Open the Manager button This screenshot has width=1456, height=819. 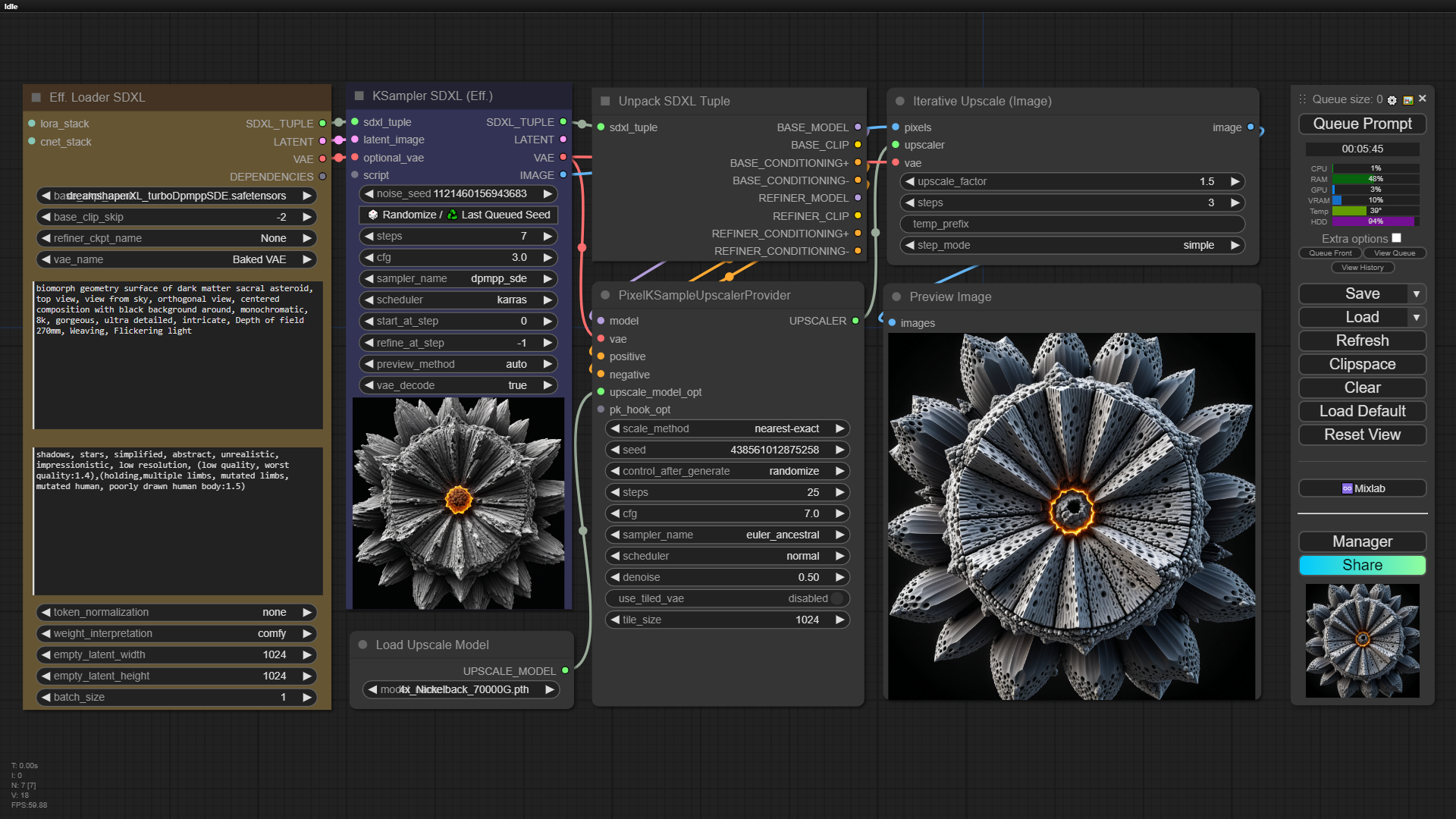coord(1362,541)
